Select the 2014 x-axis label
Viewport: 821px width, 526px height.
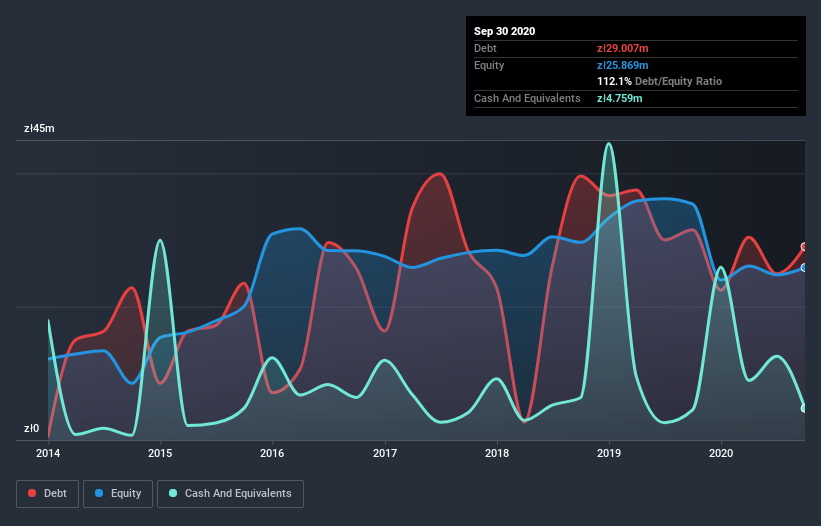coord(48,453)
